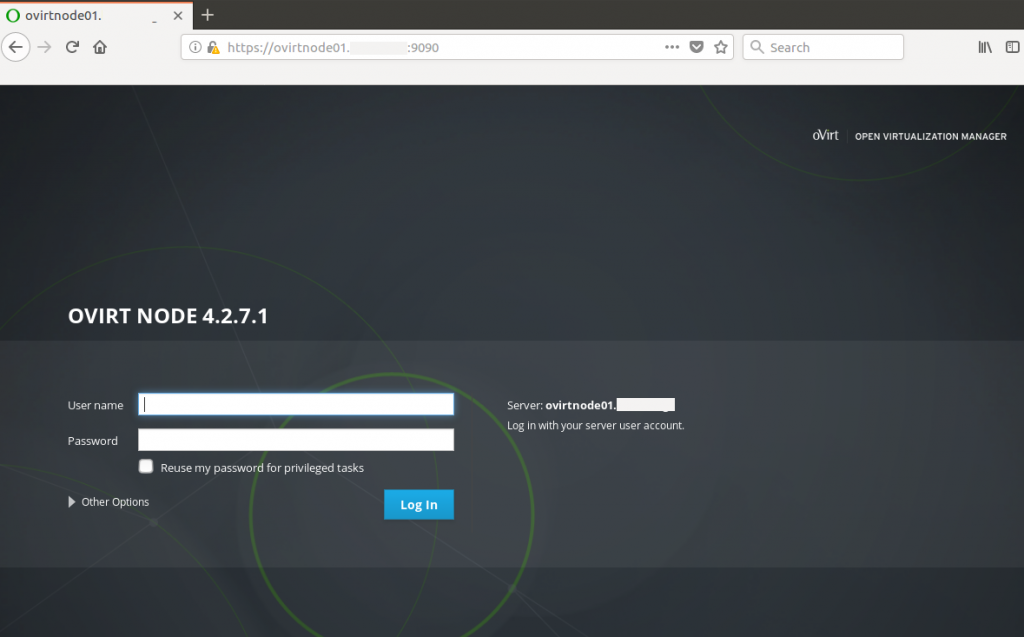Click the OVIRT NODE 4.2.7.1 heading

point(168,316)
